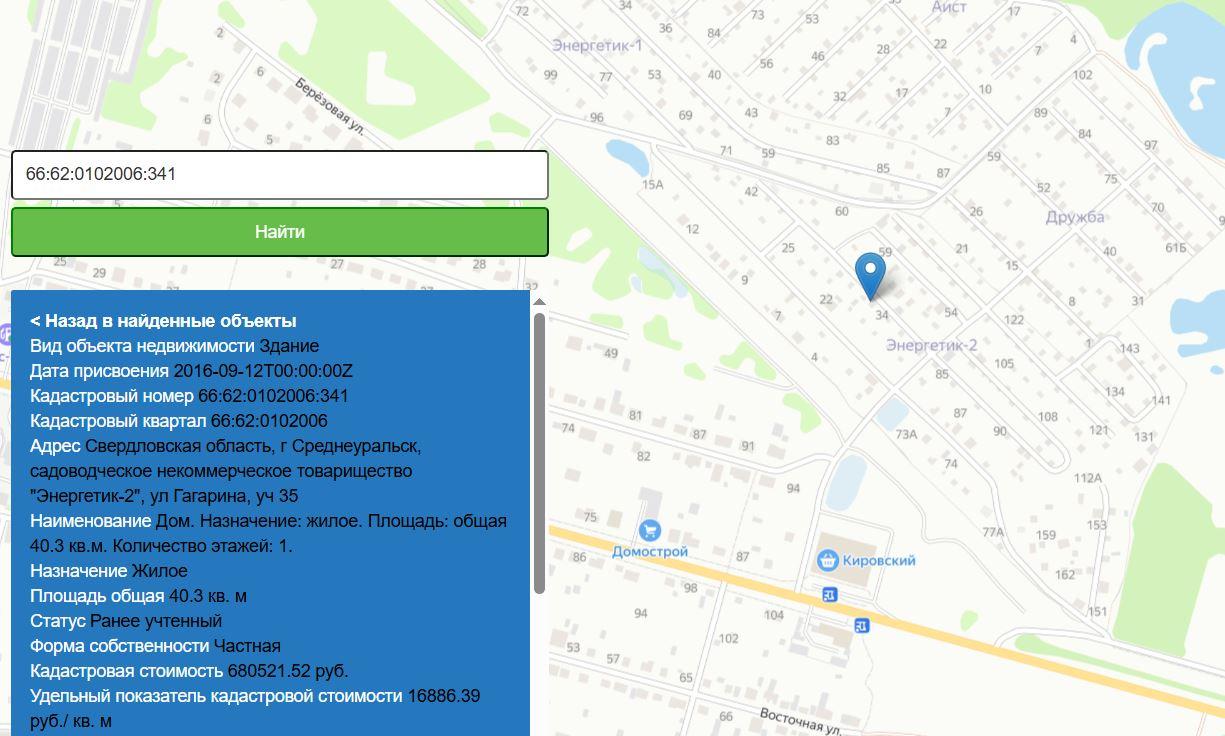Click the Энергетик-2 label on the map
This screenshot has width=1225, height=736.
click(x=931, y=345)
